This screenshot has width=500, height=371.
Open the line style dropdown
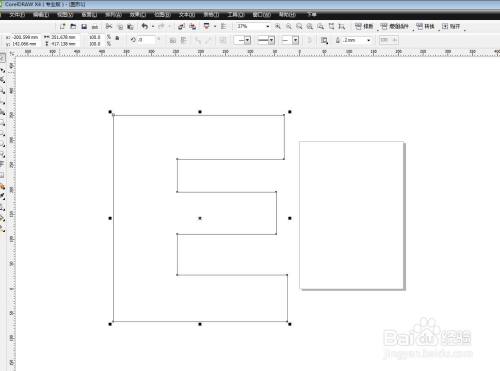(x=272, y=40)
